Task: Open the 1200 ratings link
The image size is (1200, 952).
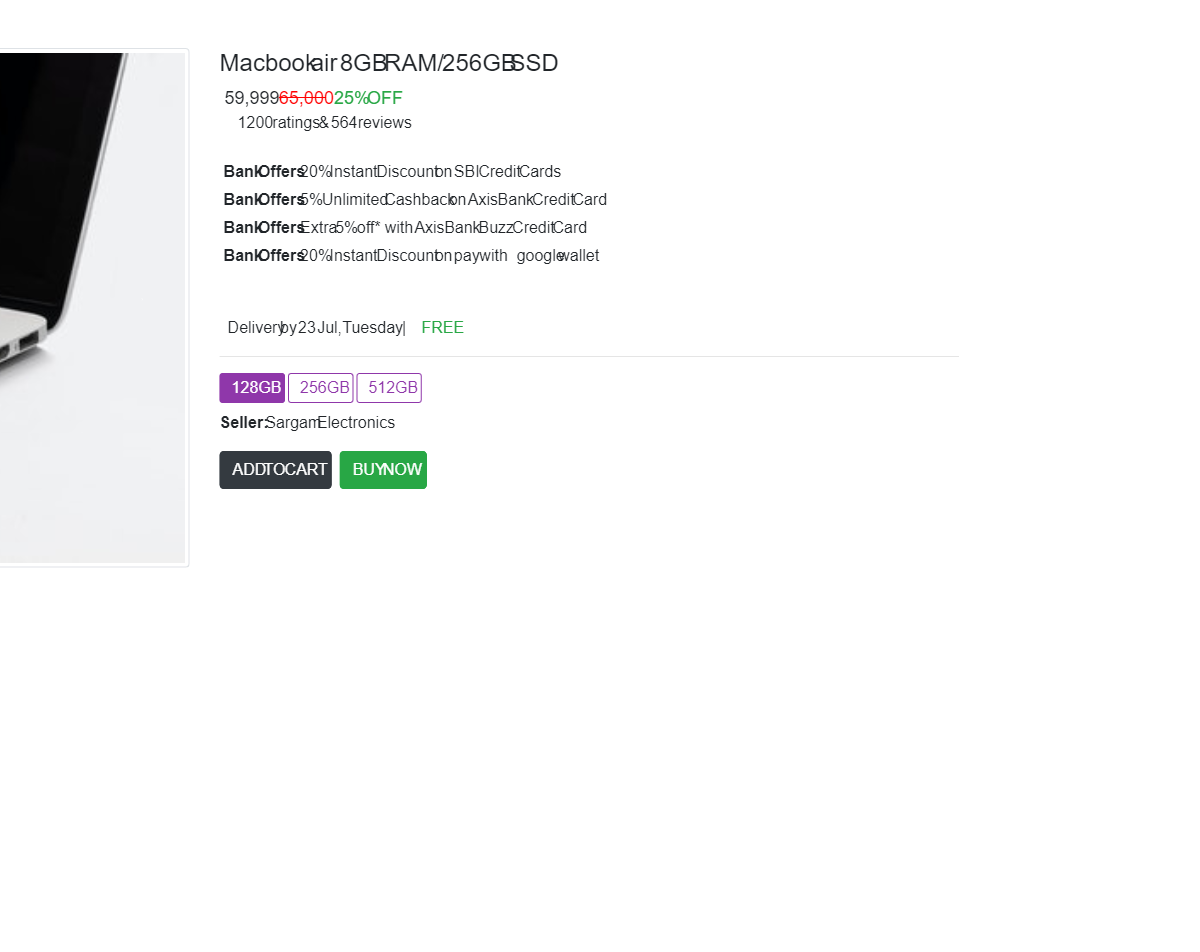Action: click(278, 123)
